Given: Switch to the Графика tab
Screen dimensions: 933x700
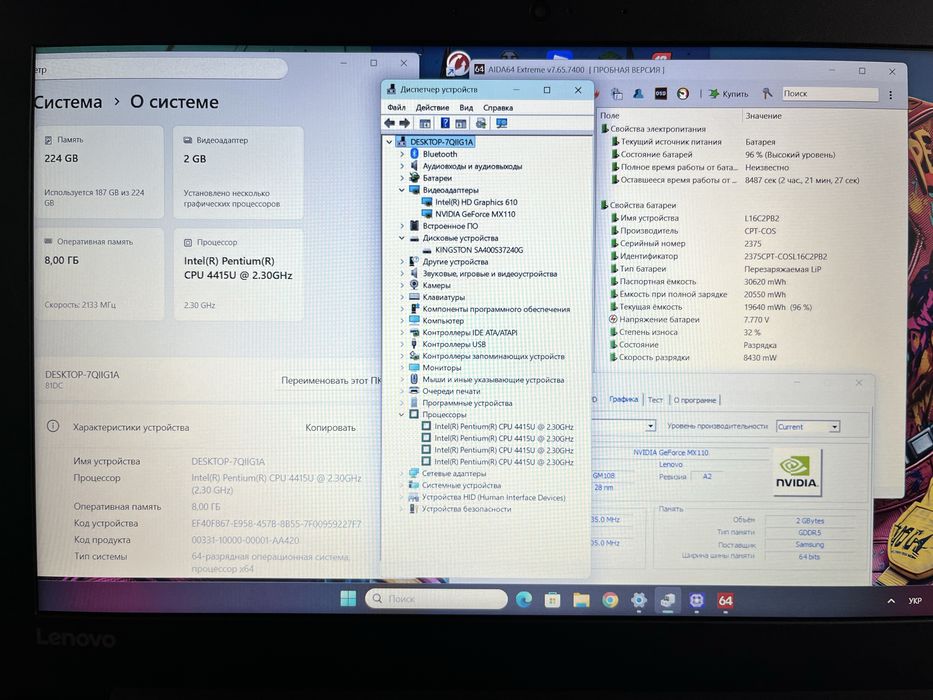Looking at the screenshot, I should (624, 399).
